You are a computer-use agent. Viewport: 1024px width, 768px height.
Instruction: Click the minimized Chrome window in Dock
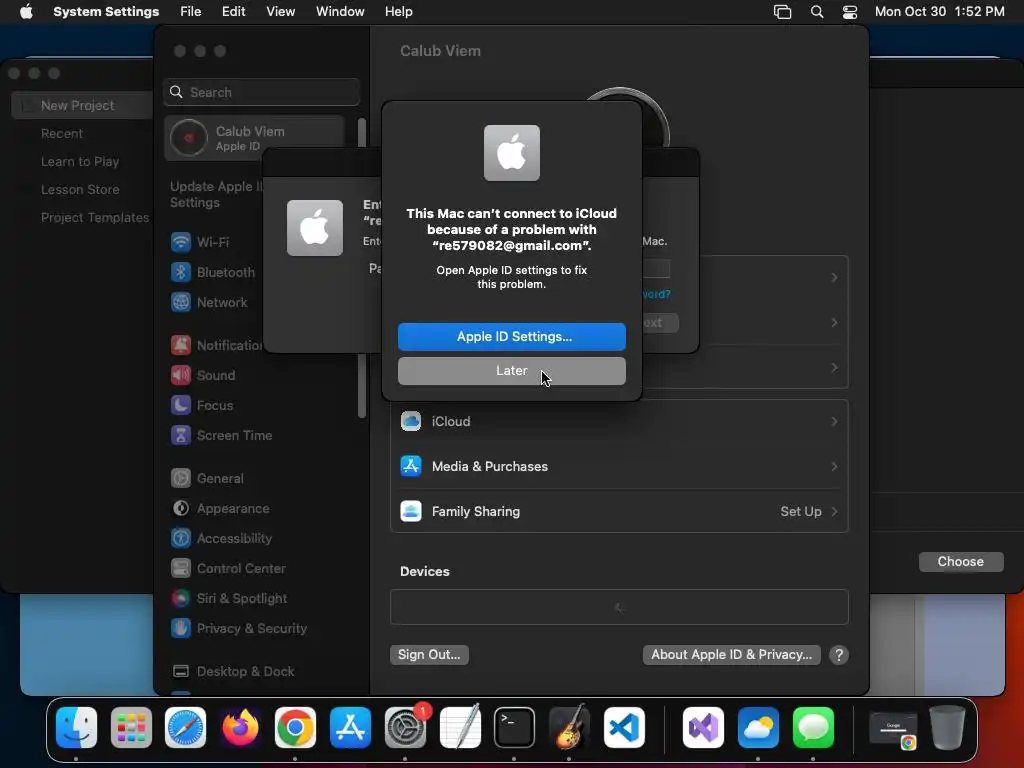tap(893, 729)
